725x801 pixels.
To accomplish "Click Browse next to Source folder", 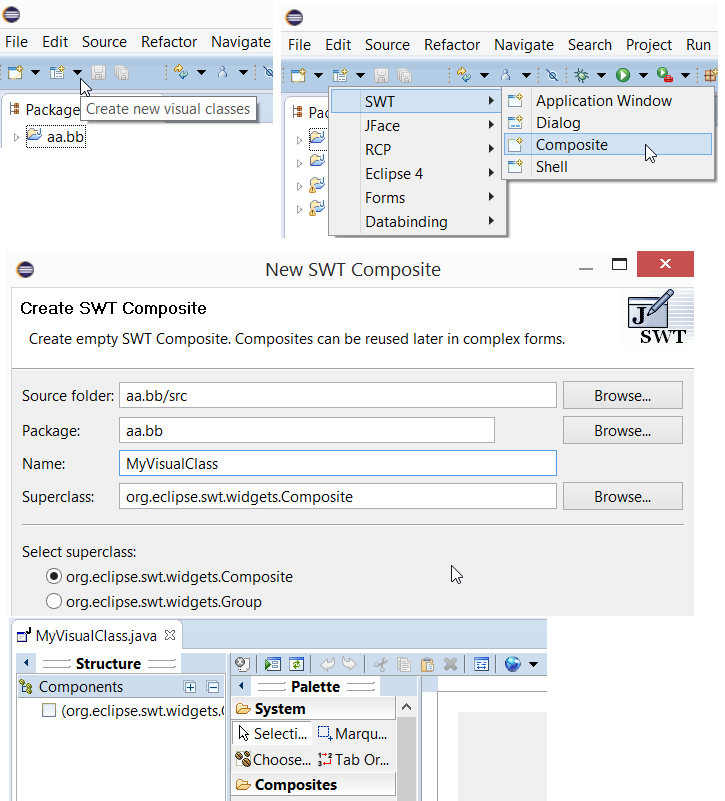I will coord(622,396).
